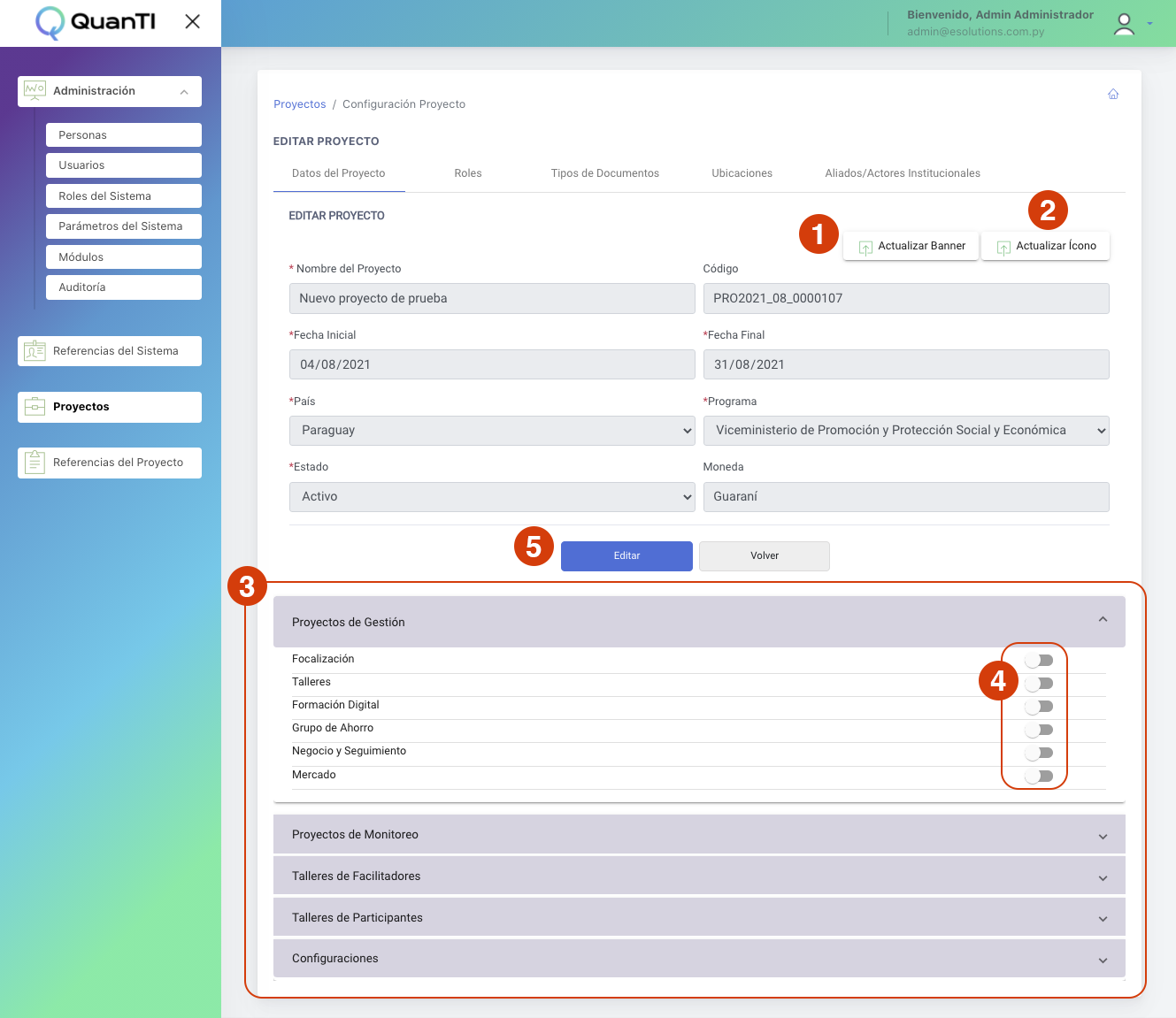Click the Volver button
Image resolution: width=1176 pixels, height=1018 pixels.
point(765,556)
